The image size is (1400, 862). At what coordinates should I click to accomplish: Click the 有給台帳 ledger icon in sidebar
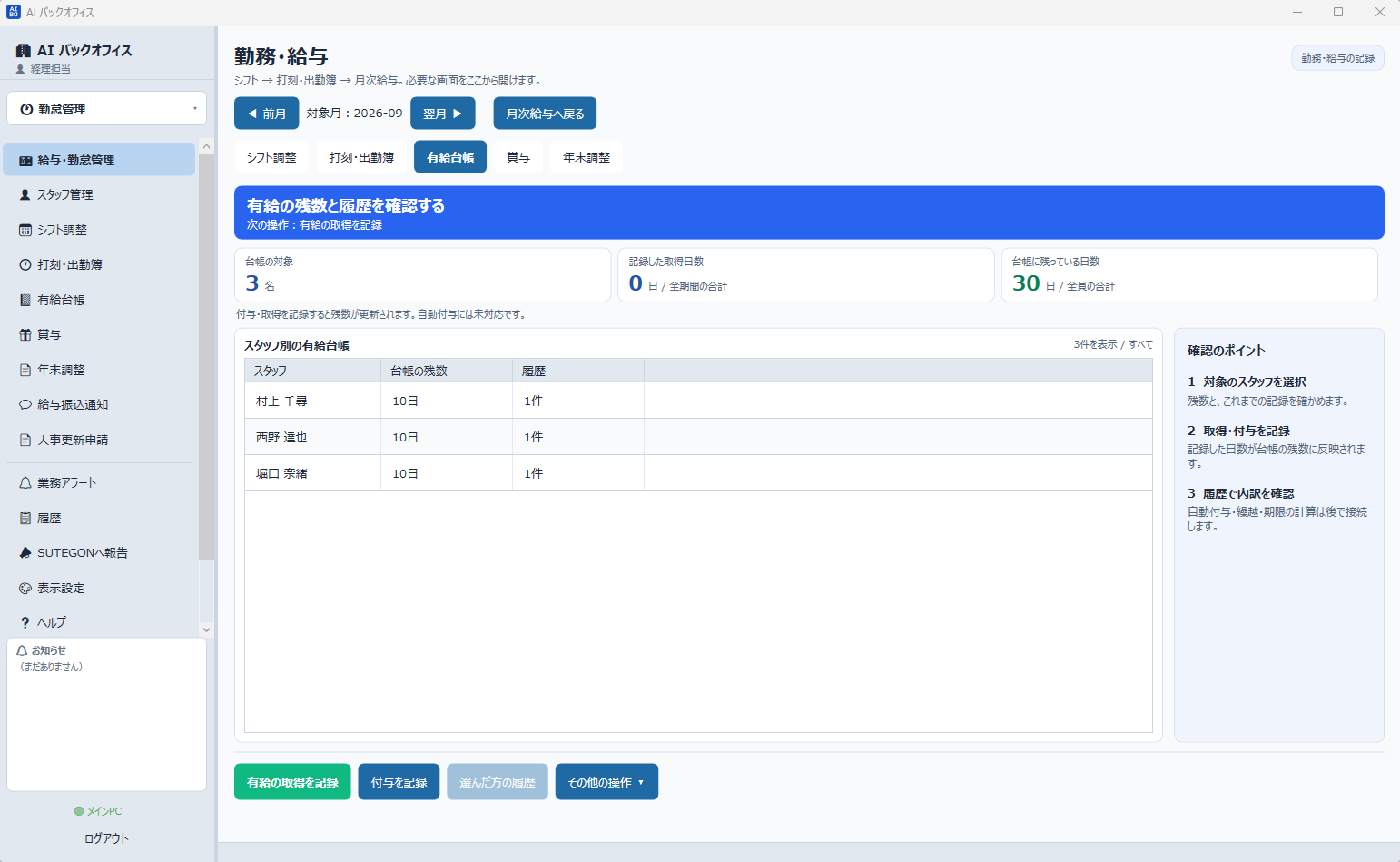click(25, 301)
